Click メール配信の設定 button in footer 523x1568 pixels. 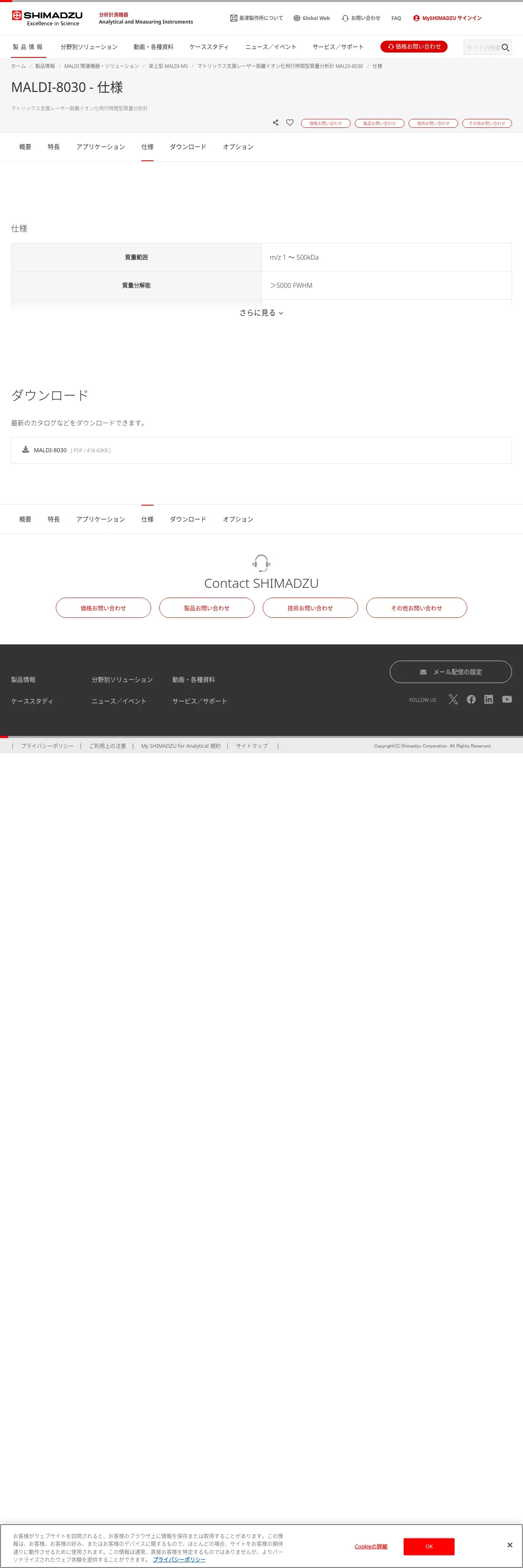[450, 672]
